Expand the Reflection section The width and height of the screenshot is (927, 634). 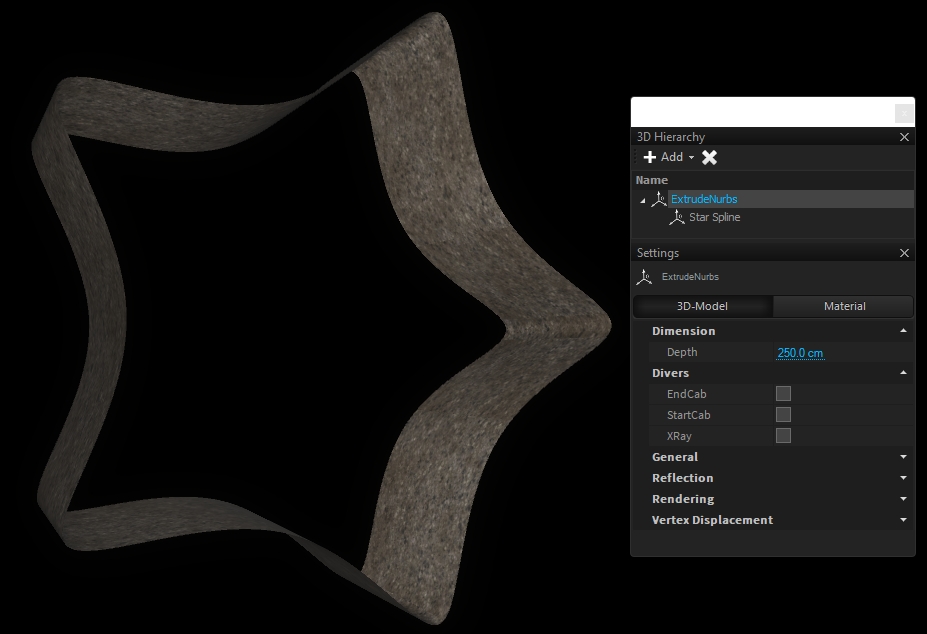click(903, 478)
